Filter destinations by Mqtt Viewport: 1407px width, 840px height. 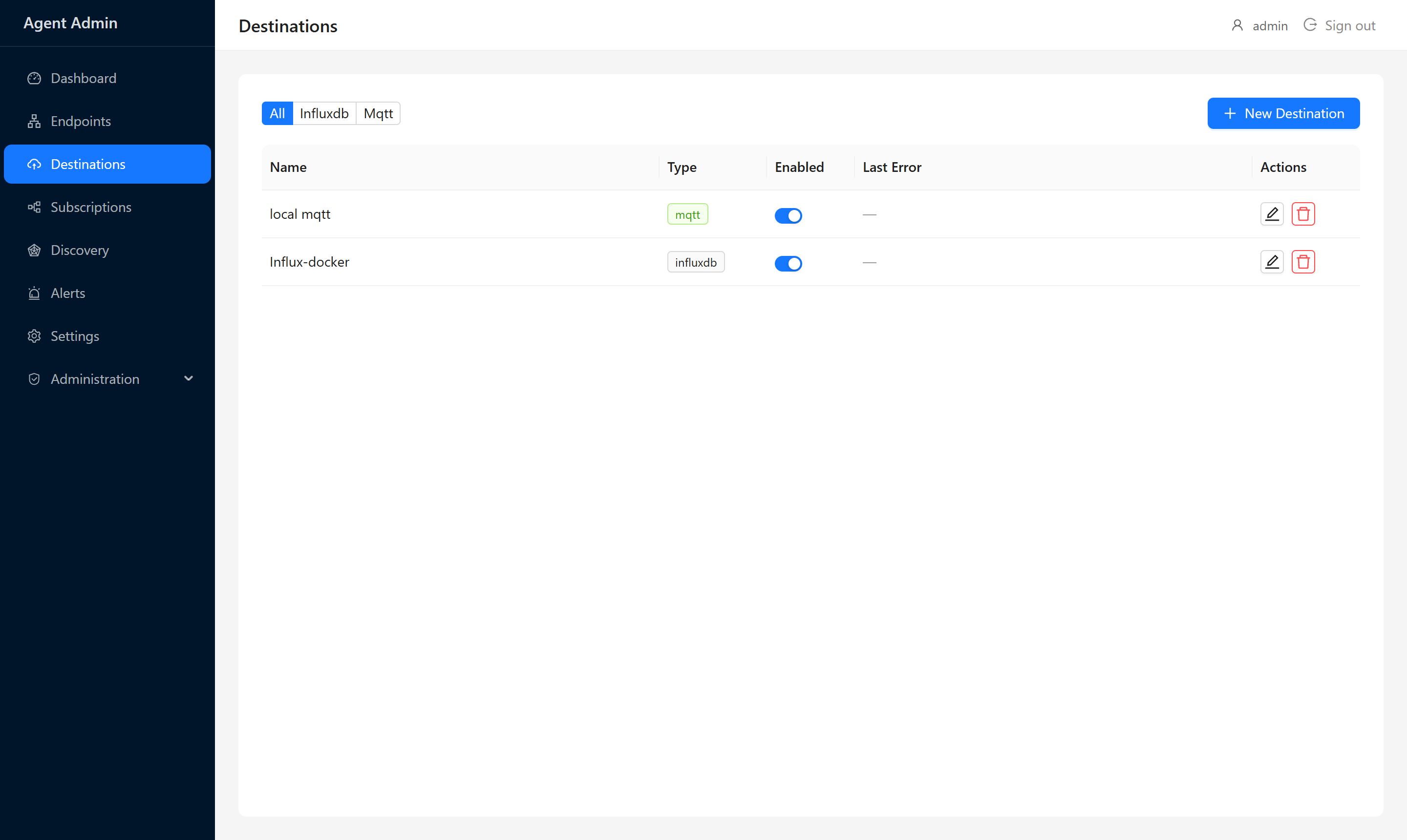pos(378,114)
